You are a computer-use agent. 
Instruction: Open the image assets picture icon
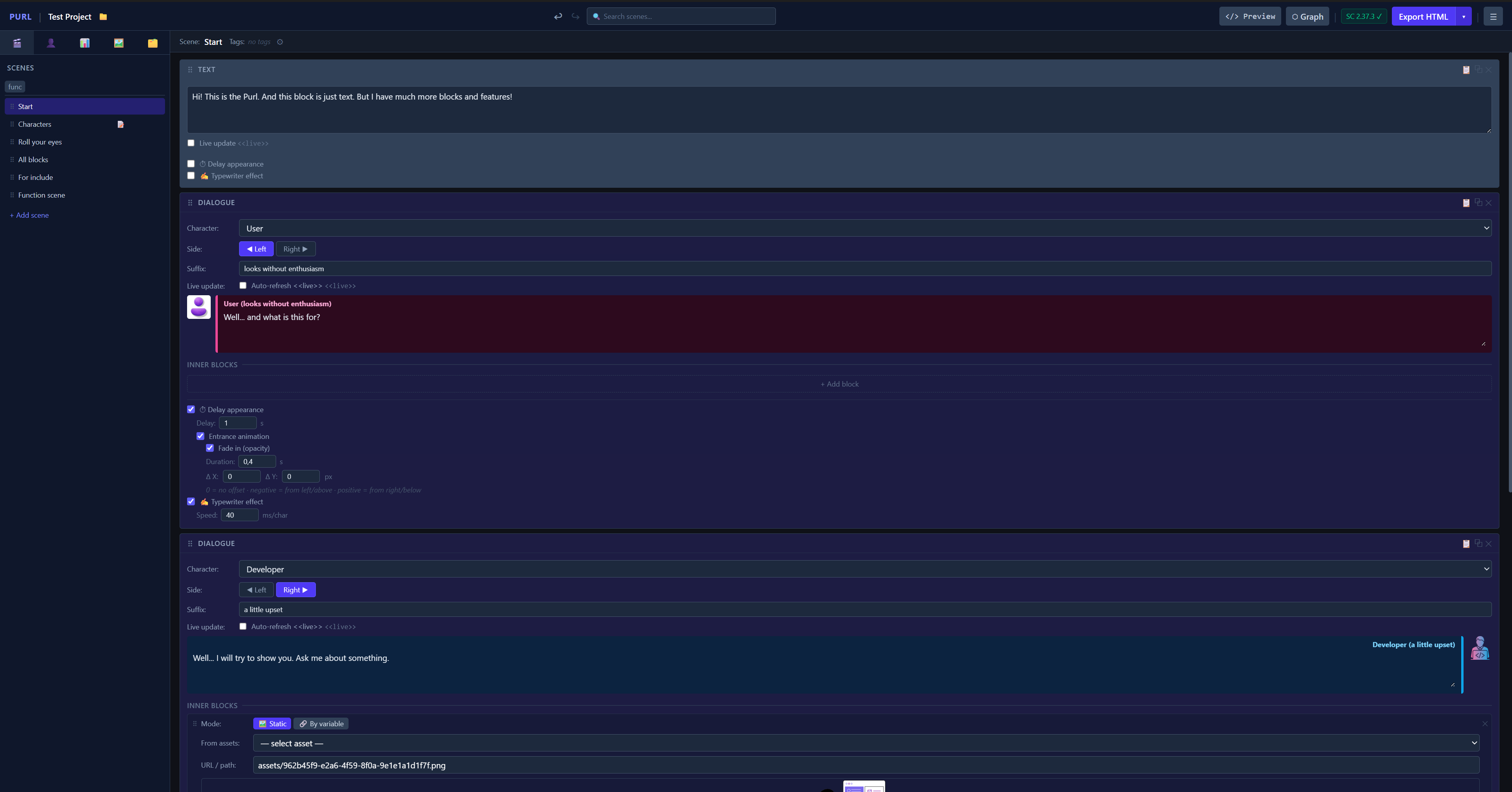tap(119, 43)
